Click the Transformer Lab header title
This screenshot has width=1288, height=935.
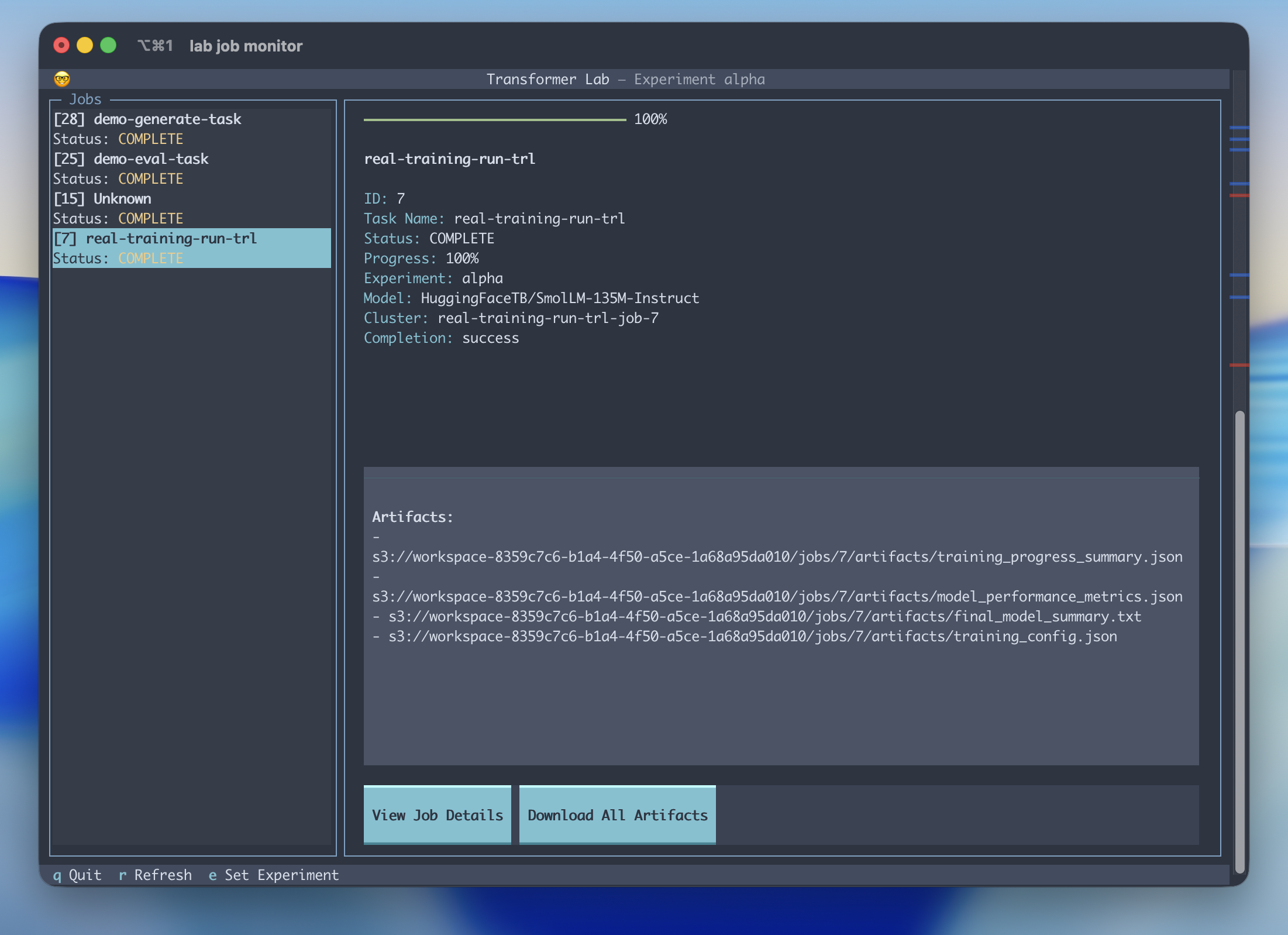(x=626, y=79)
